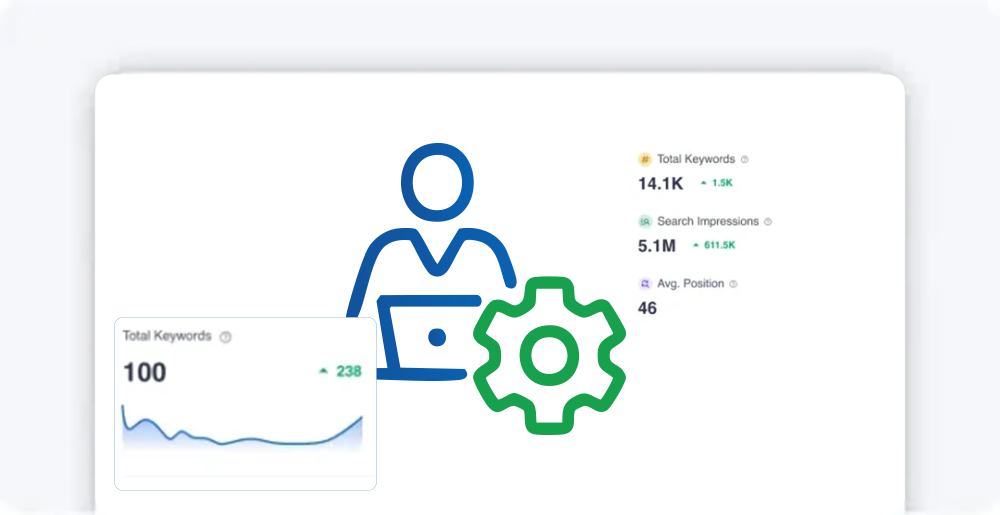
Task: Click the green 611.5K increase indicator
Action: click(714, 245)
